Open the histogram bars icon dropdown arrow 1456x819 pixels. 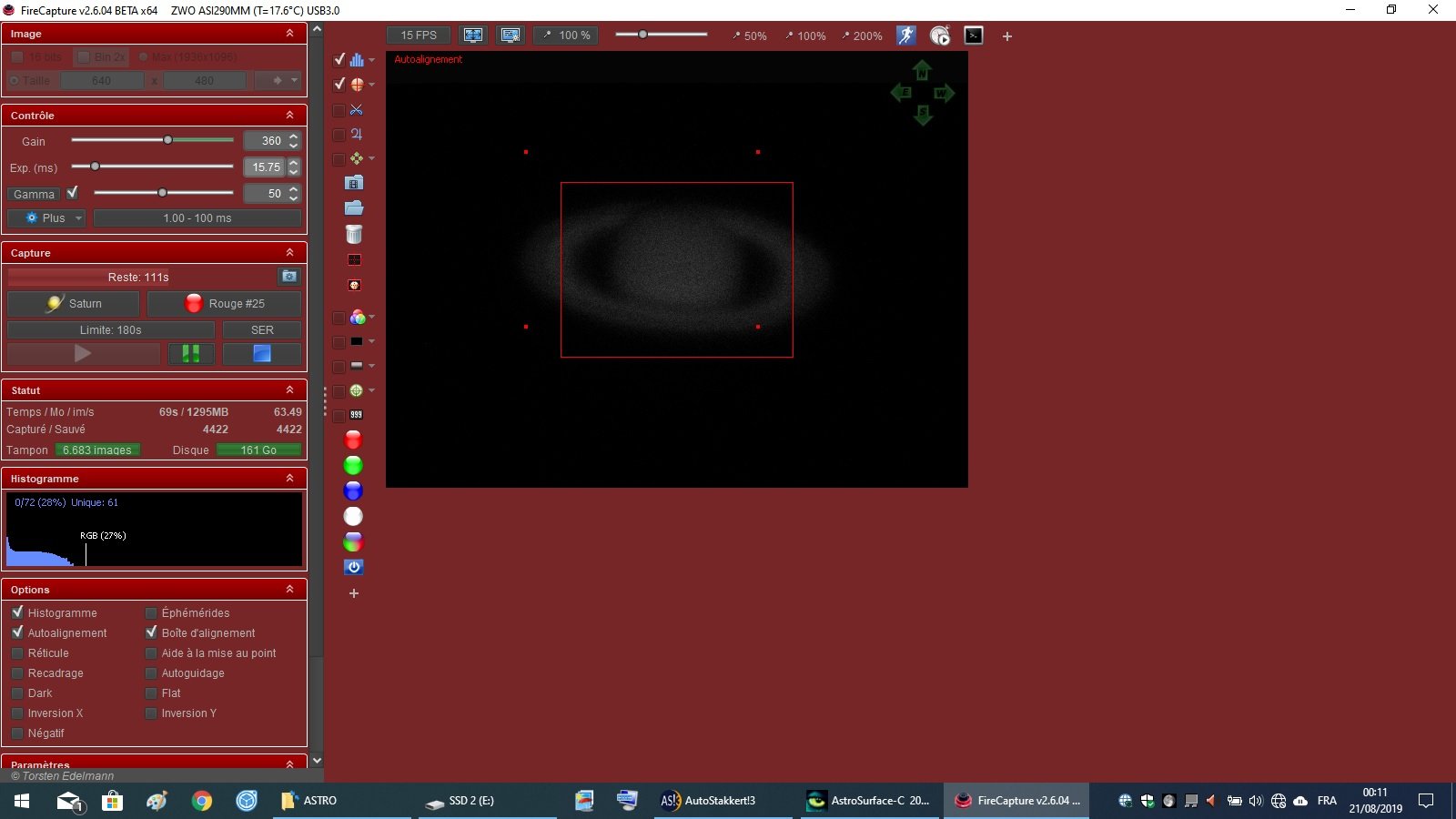pyautogui.click(x=371, y=60)
